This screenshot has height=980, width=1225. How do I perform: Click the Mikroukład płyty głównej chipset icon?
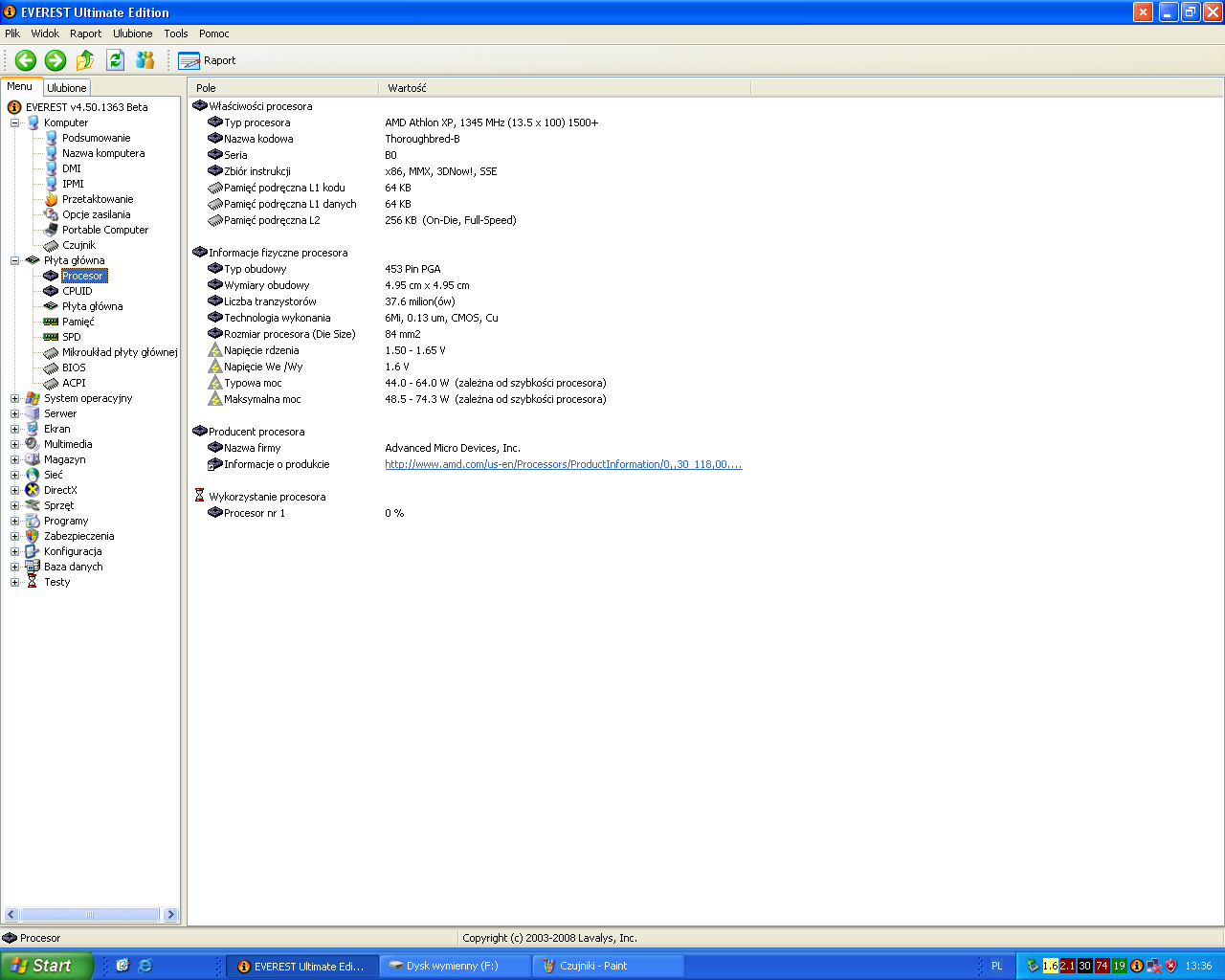52,352
